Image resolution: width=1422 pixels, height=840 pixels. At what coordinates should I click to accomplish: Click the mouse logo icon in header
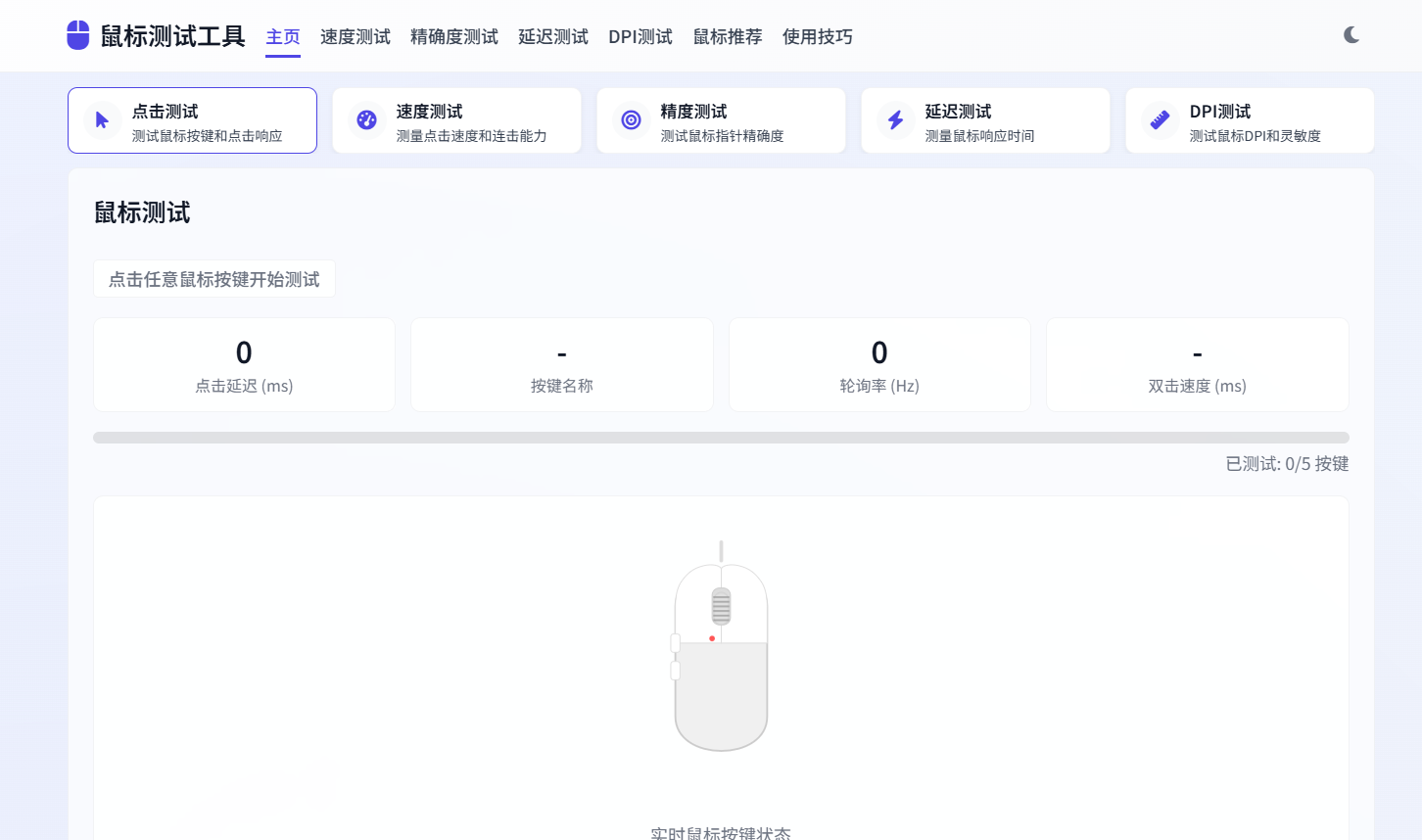(78, 35)
